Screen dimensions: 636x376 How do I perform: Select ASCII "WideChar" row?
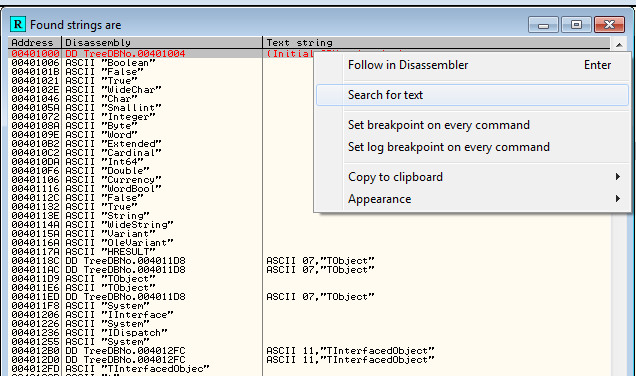(161, 90)
